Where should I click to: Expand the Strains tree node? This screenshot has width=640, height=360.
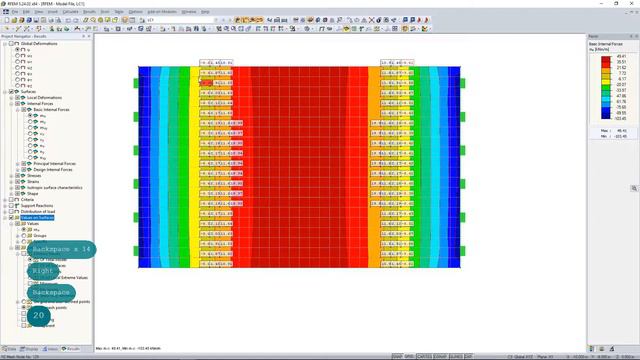(x=11, y=182)
